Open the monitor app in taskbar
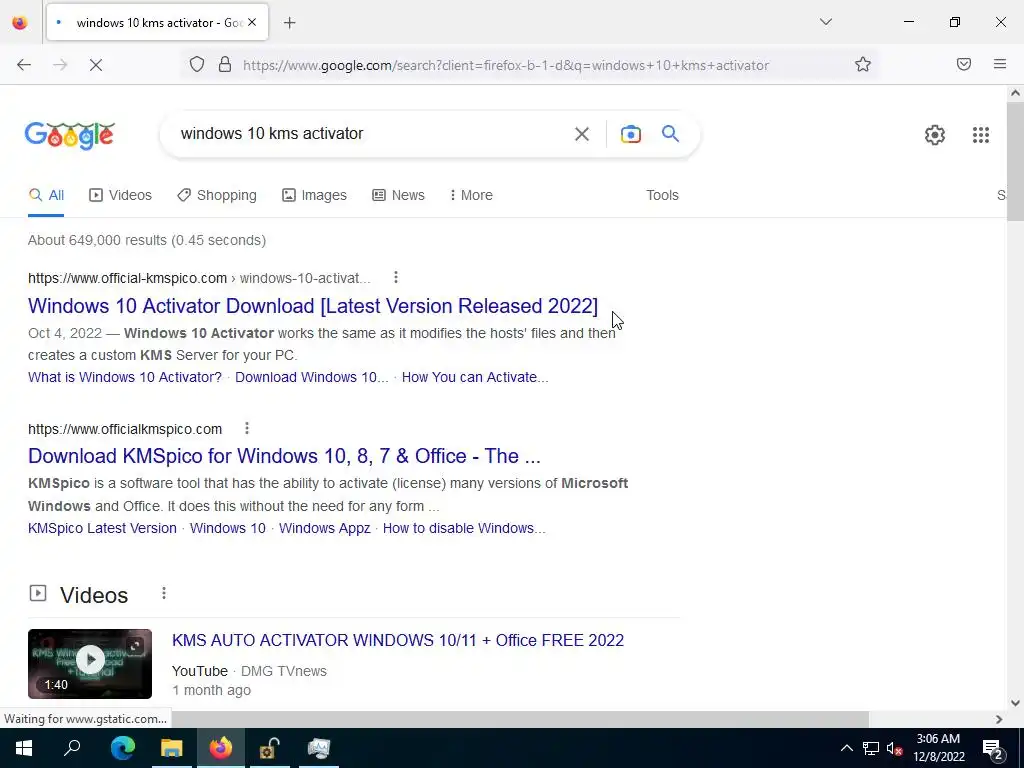The image size is (1024, 768). click(319, 748)
